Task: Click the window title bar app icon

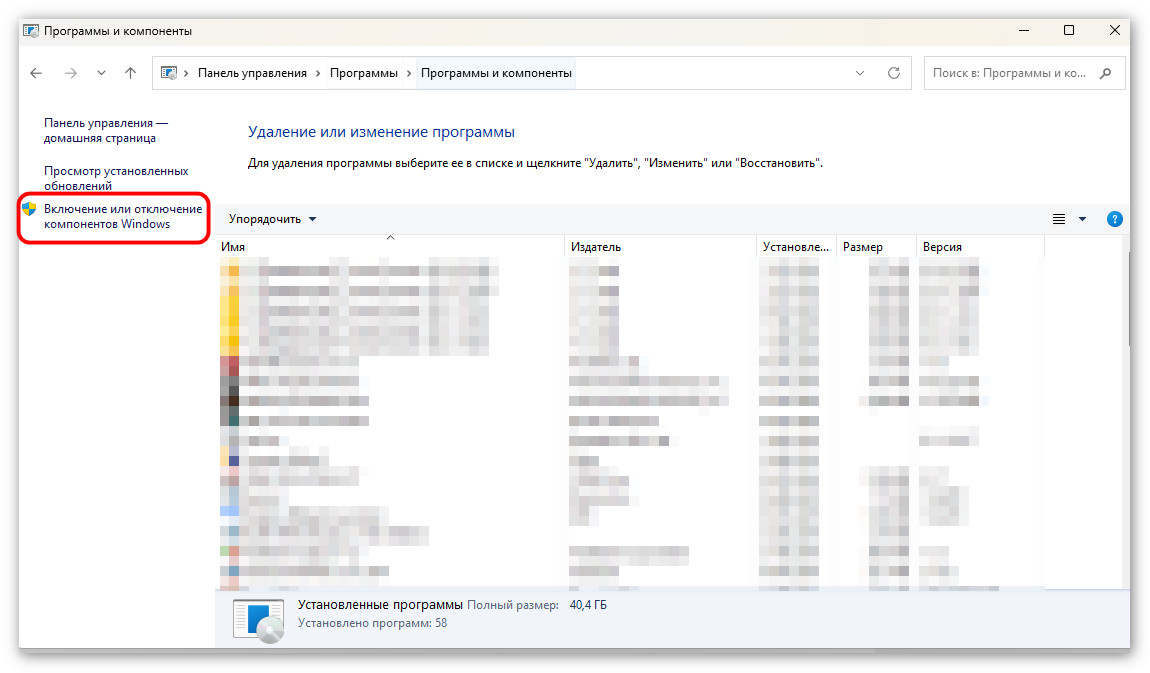Action: (x=31, y=31)
